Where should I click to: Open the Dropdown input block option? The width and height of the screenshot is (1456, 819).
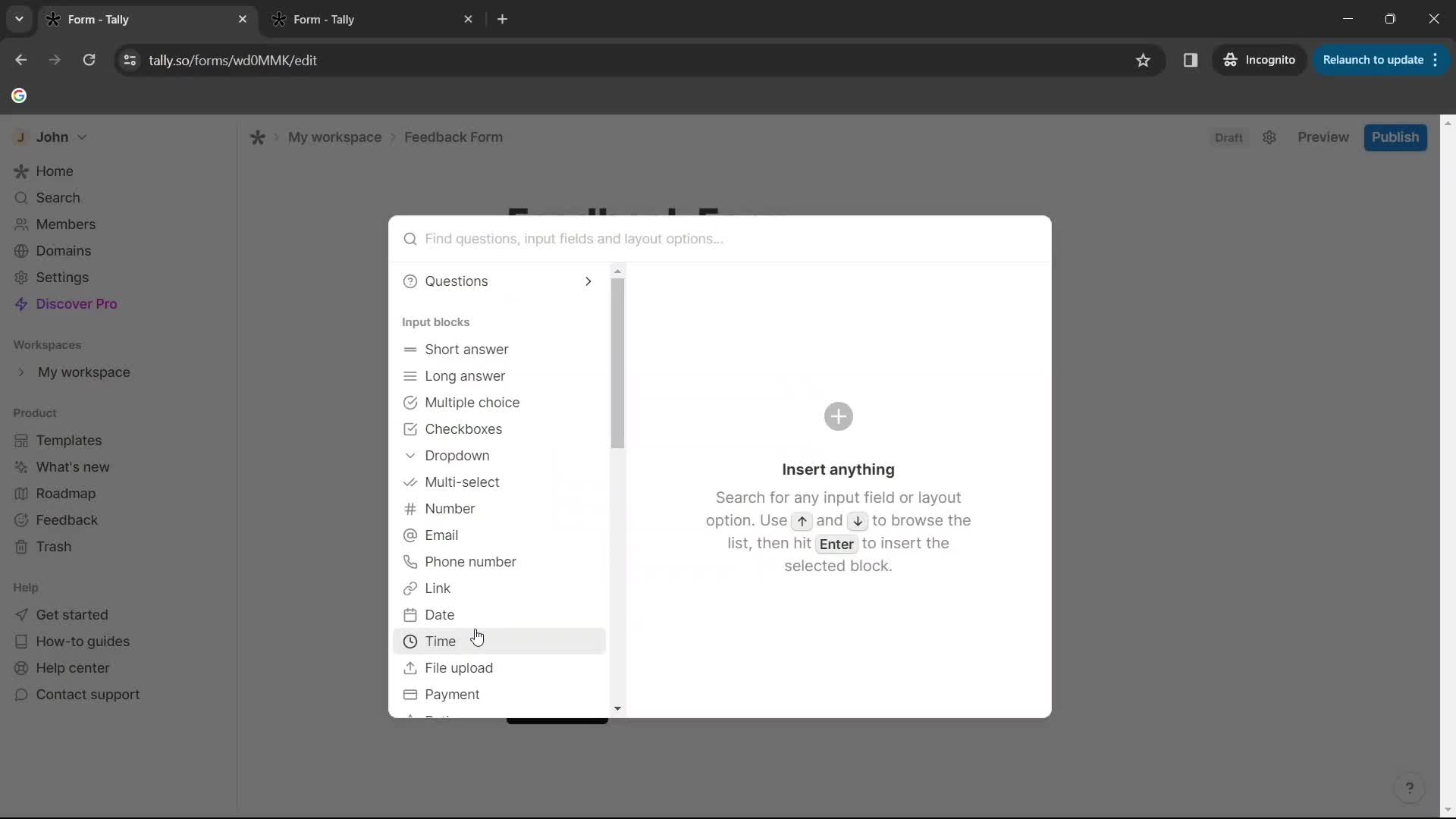pyautogui.click(x=458, y=455)
